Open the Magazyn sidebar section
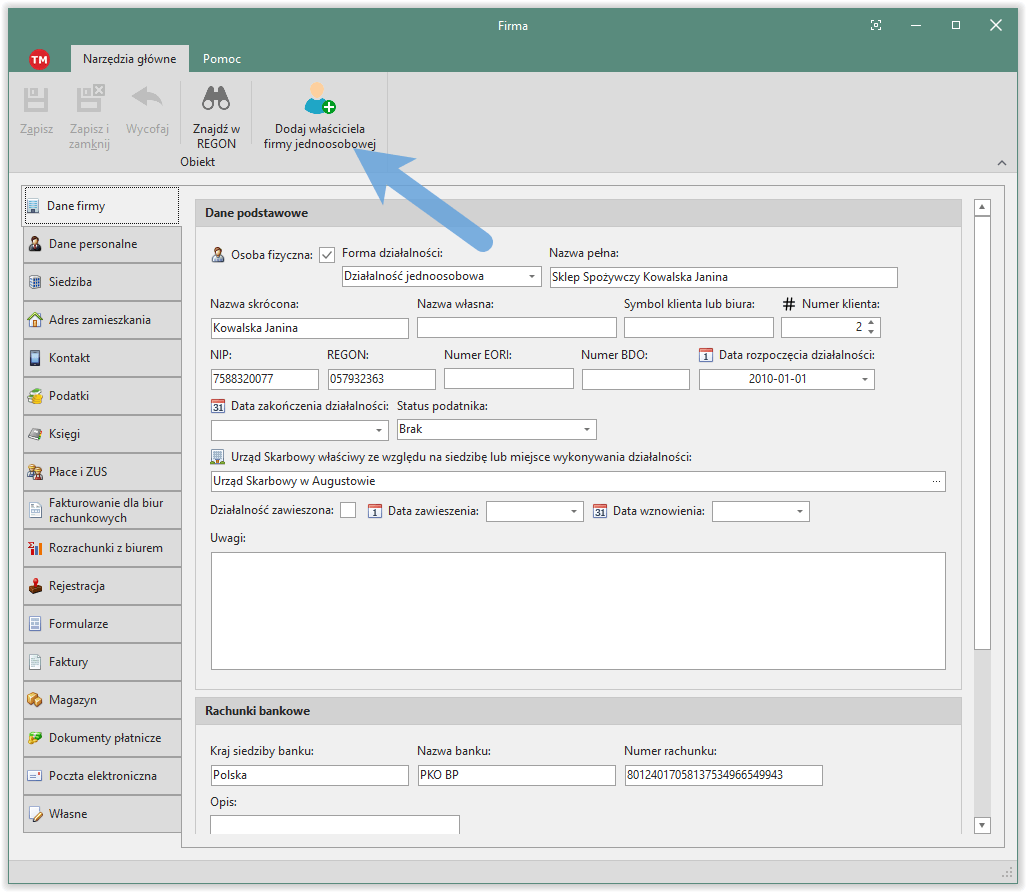 [102, 700]
